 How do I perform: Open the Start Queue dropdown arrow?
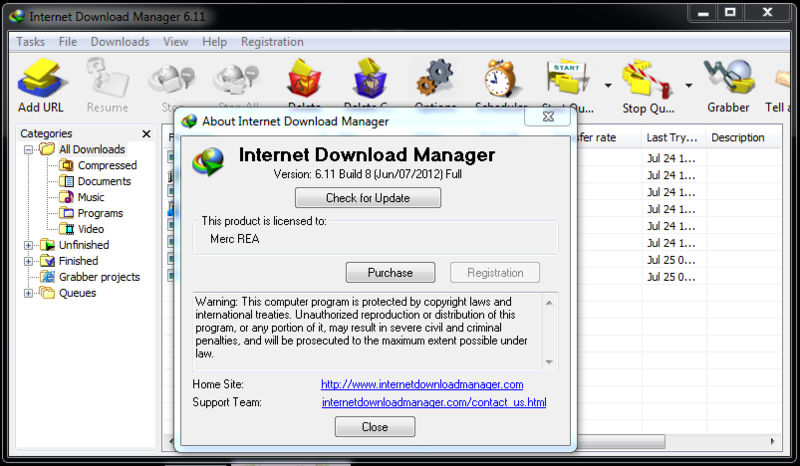pos(608,85)
